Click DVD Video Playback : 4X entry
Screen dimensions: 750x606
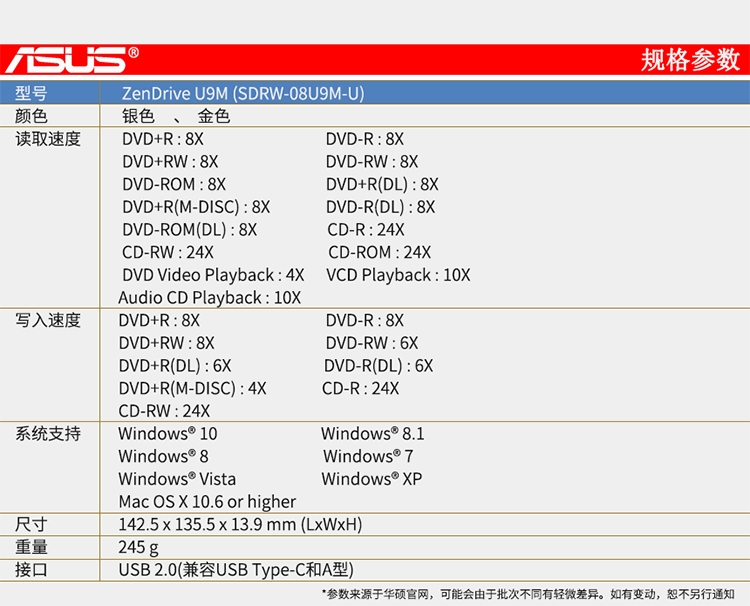pos(213,275)
